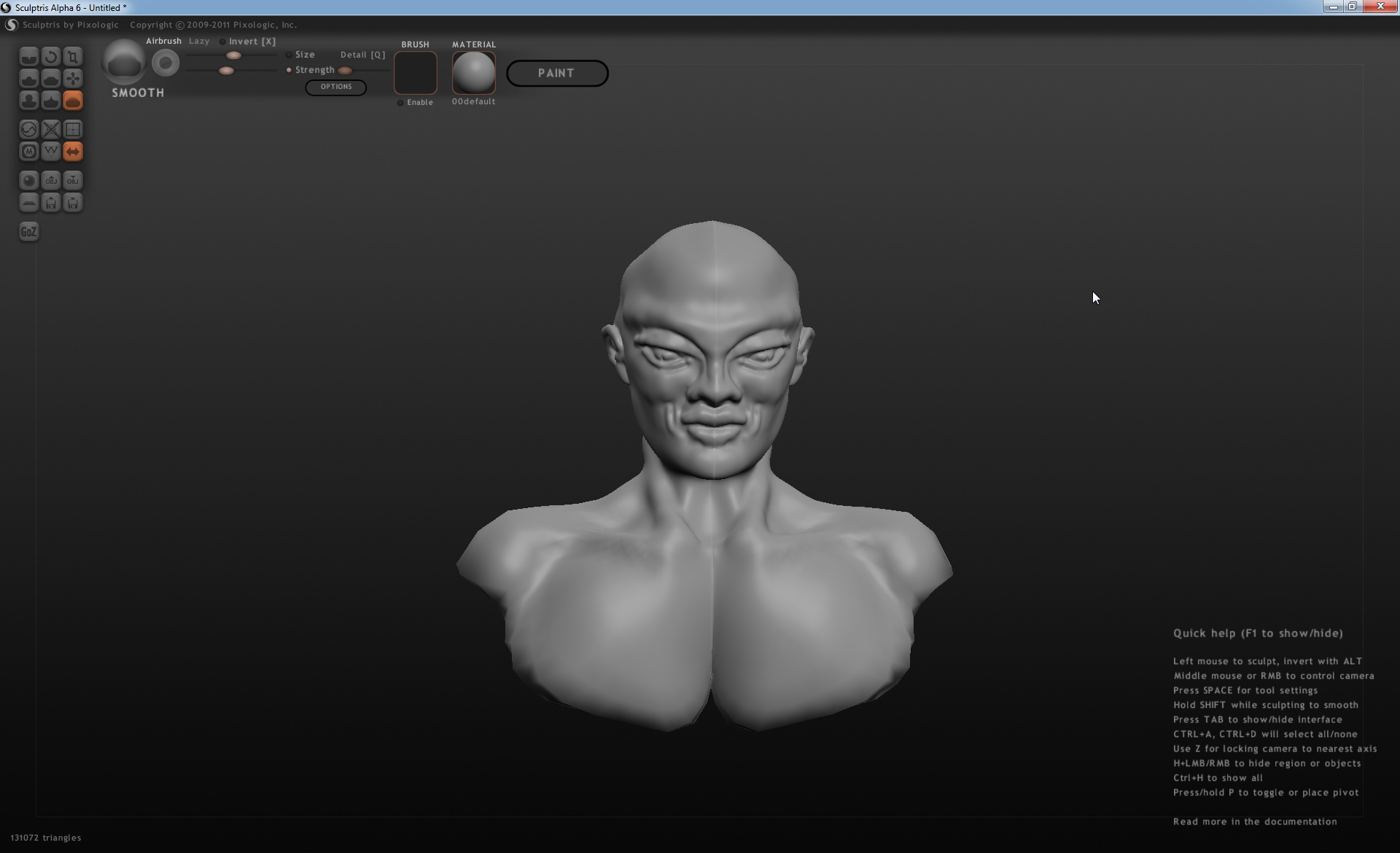Screen dimensions: 1400x853
Task: Click the New Sphere icon
Action: (x=28, y=181)
